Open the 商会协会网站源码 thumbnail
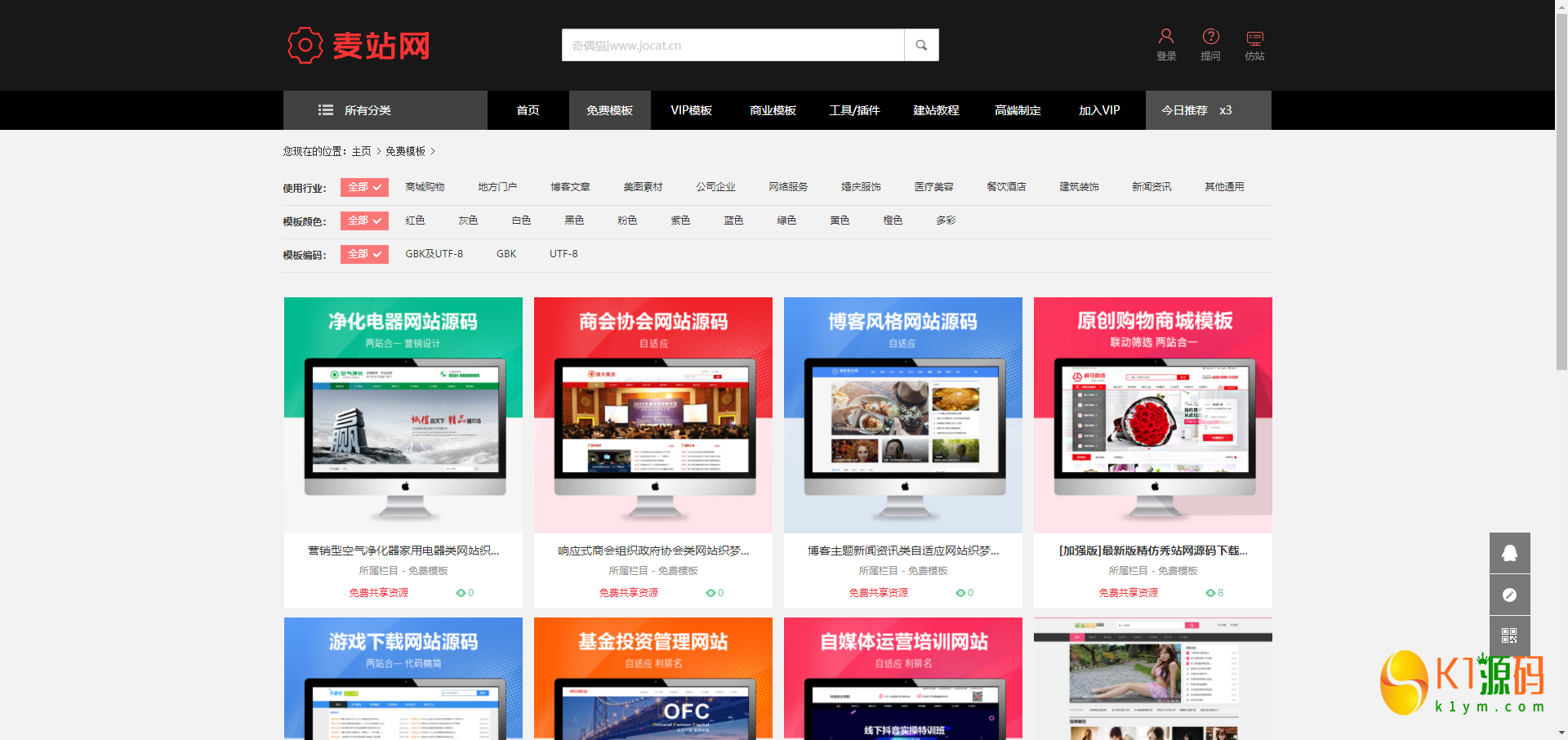This screenshot has width=1568, height=740. pyautogui.click(x=653, y=415)
